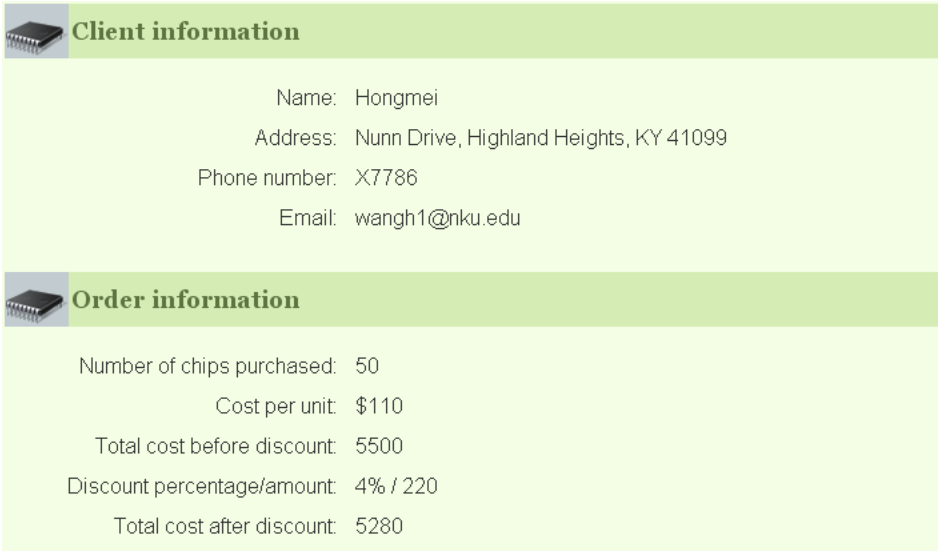Click the Discount percentage/amount label
Screen dimensions: 950x552
tap(201, 486)
